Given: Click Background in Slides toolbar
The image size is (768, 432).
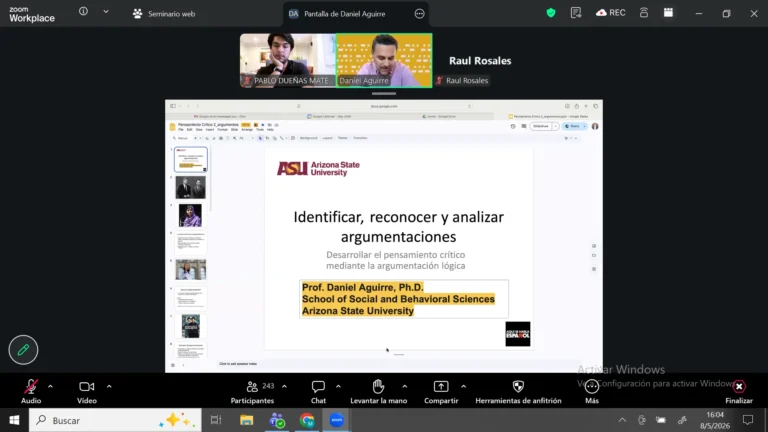Looking at the screenshot, I should point(309,138).
